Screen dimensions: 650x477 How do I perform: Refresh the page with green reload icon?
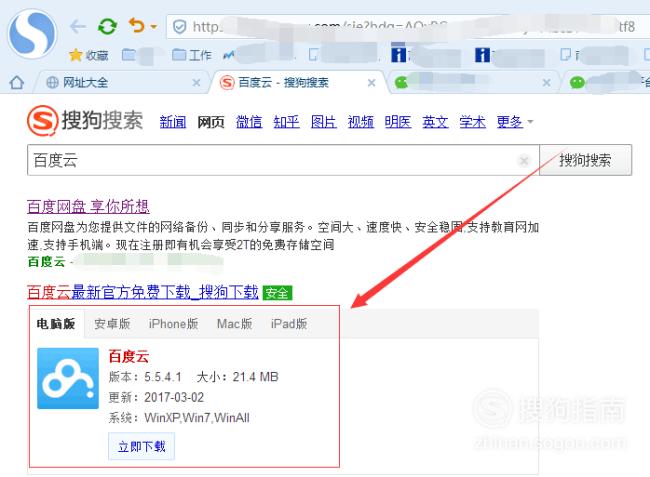coord(107,27)
